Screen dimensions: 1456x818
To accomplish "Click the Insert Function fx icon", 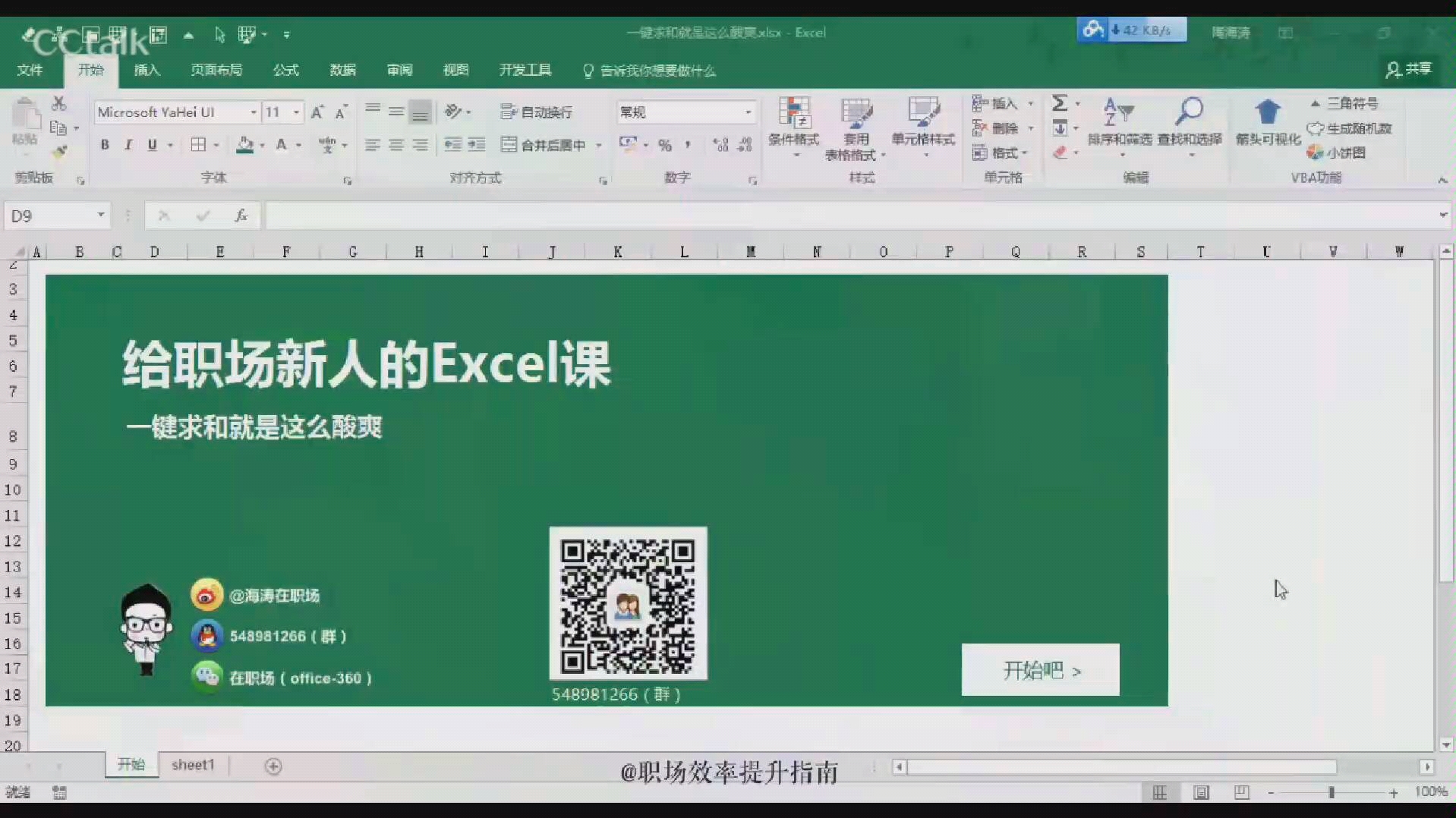I will point(241,216).
